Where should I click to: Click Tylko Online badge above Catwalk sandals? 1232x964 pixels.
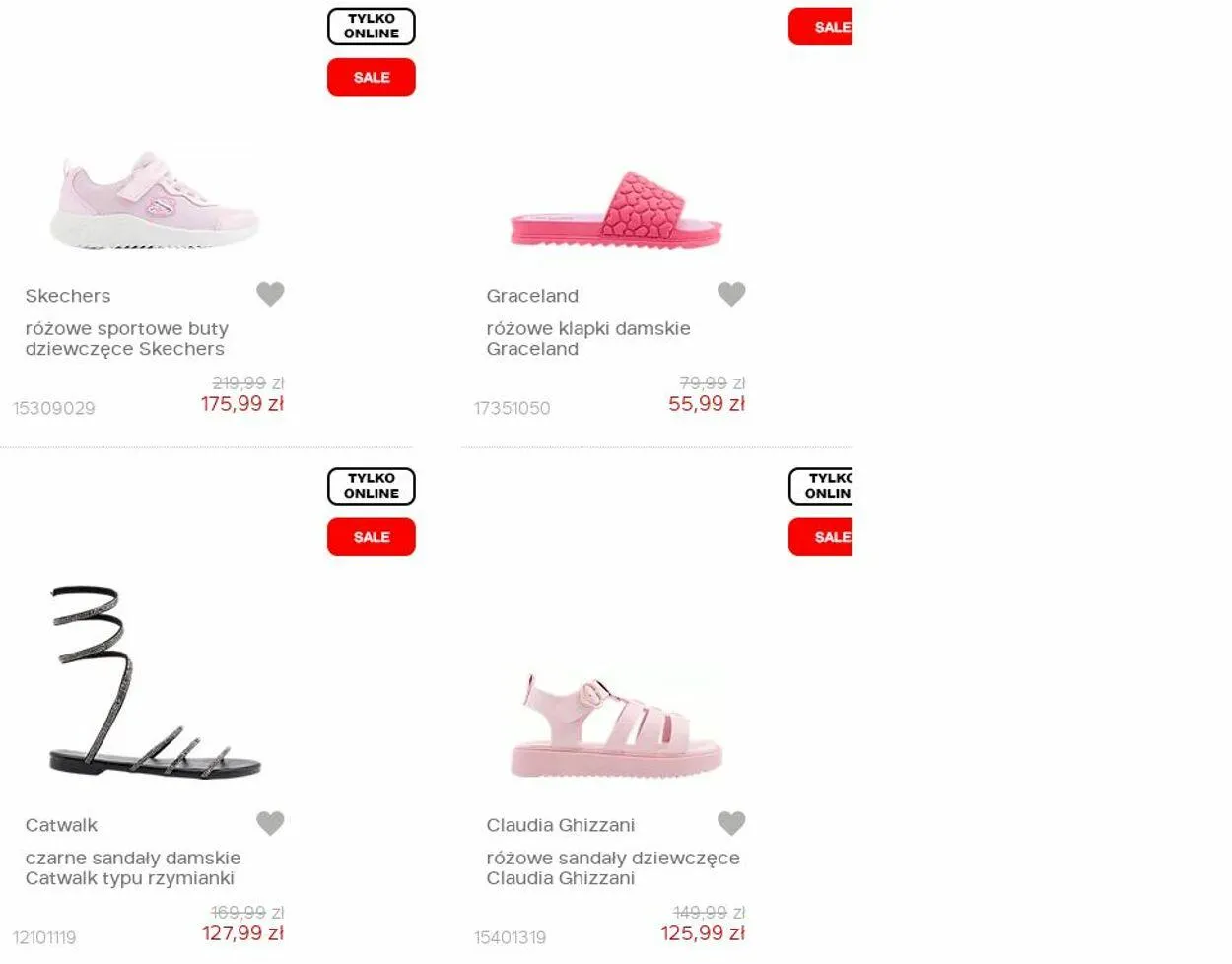[x=372, y=486]
